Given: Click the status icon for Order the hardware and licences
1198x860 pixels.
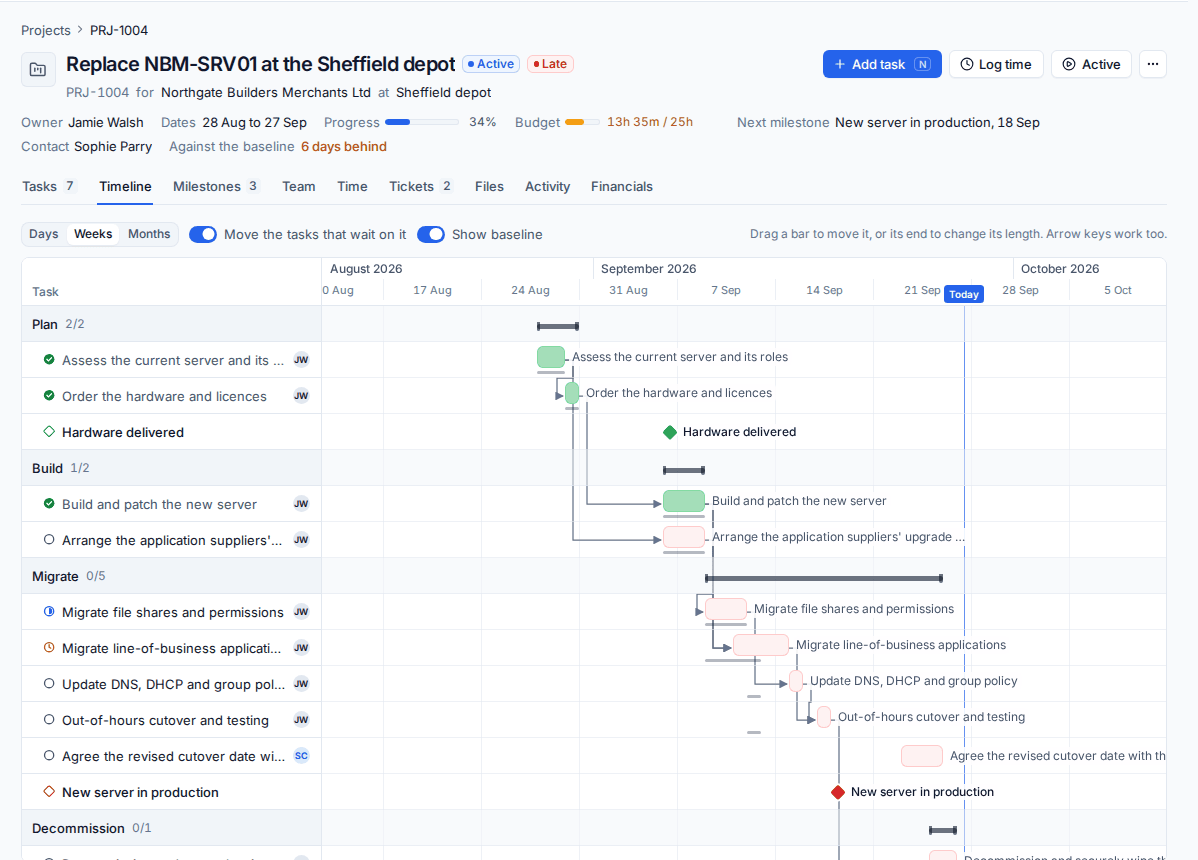Looking at the screenshot, I should 49,396.
